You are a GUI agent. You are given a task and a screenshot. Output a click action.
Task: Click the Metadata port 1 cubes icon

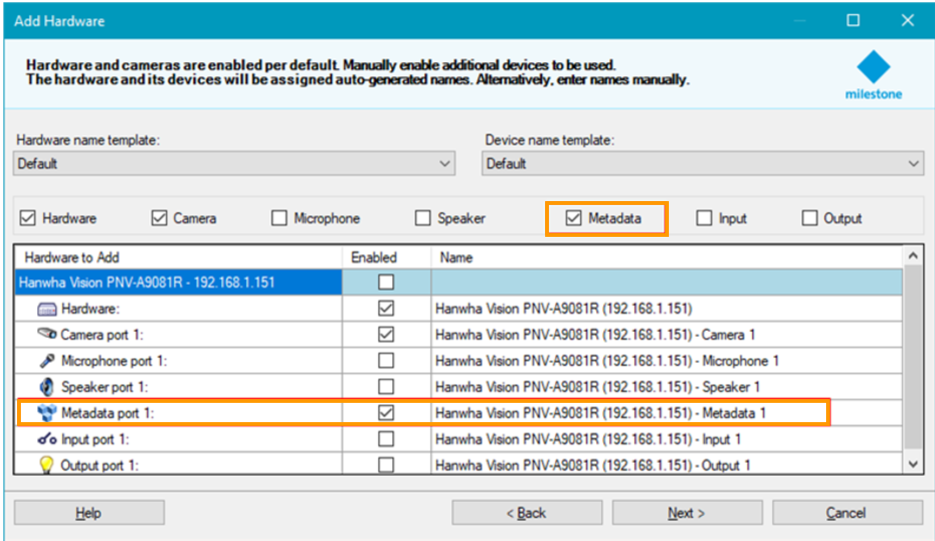point(47,413)
